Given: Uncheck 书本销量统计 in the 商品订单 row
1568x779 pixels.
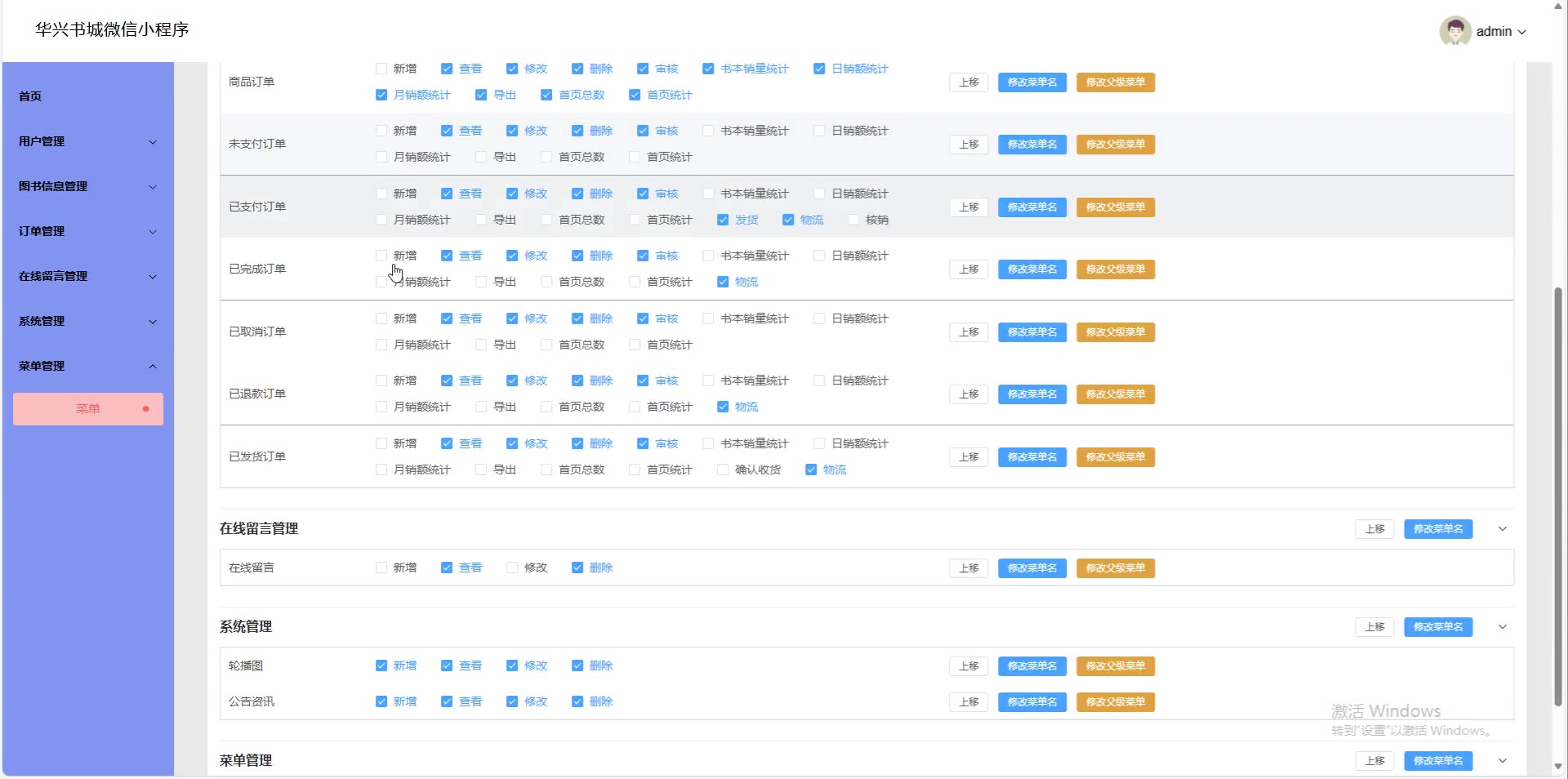Looking at the screenshot, I should pos(708,69).
